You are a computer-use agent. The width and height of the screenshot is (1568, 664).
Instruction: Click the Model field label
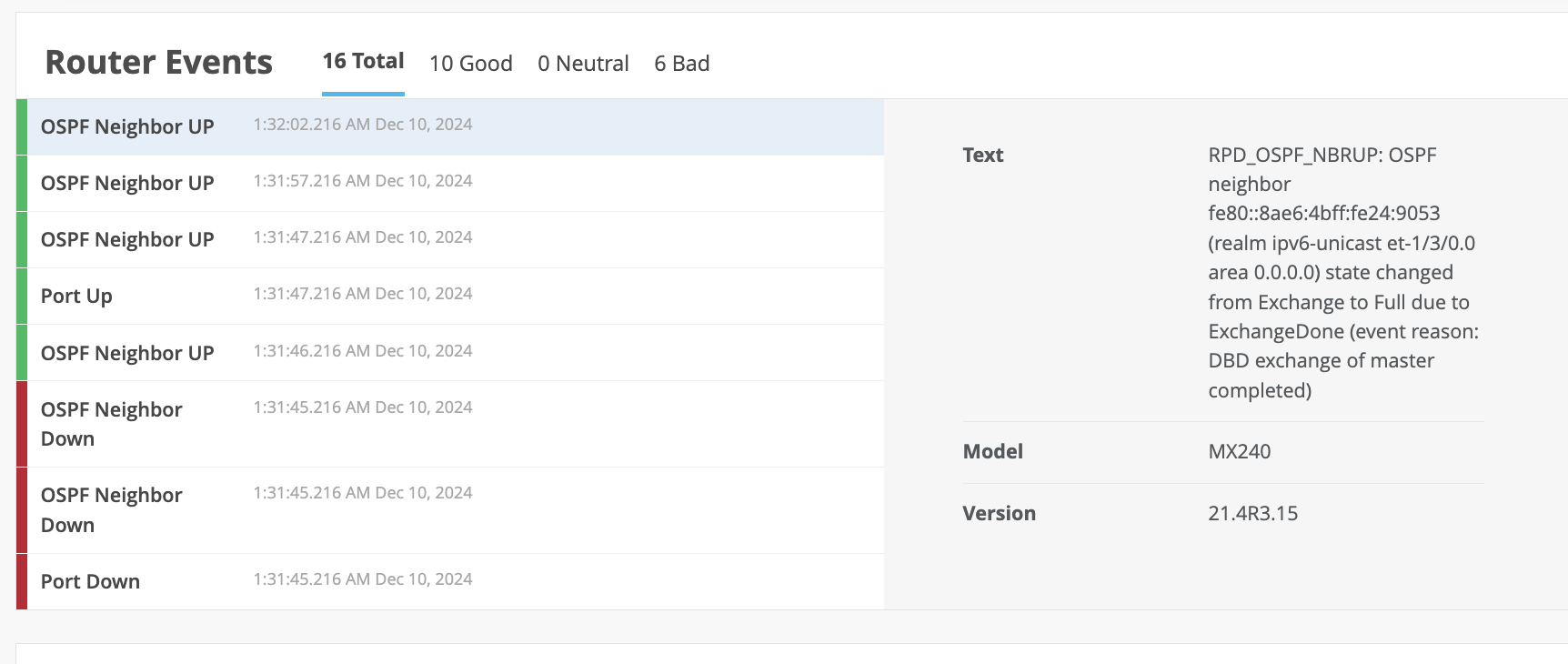(x=992, y=451)
